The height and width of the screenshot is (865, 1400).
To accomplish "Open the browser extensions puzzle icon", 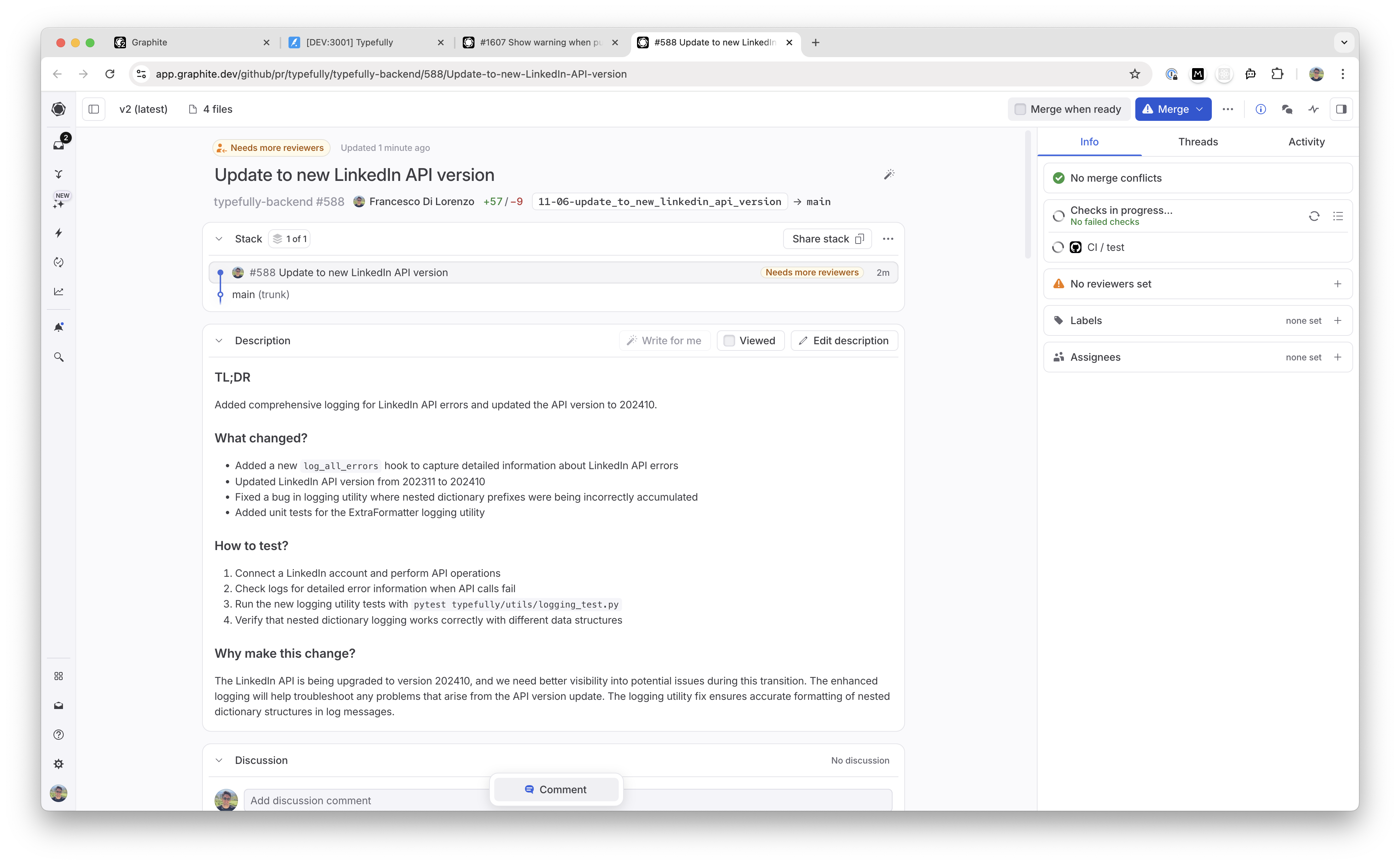I will [x=1277, y=74].
